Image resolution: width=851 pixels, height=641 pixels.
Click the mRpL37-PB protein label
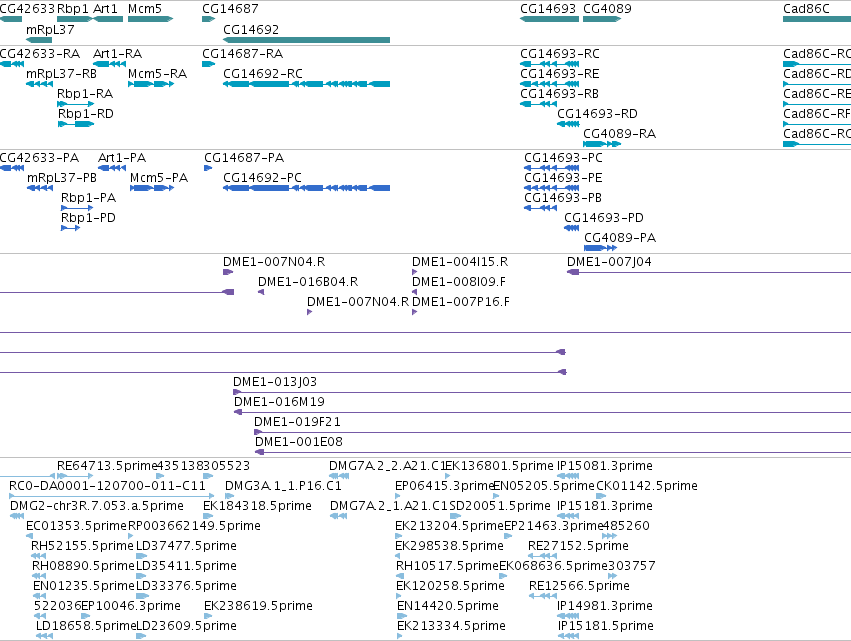click(62, 178)
